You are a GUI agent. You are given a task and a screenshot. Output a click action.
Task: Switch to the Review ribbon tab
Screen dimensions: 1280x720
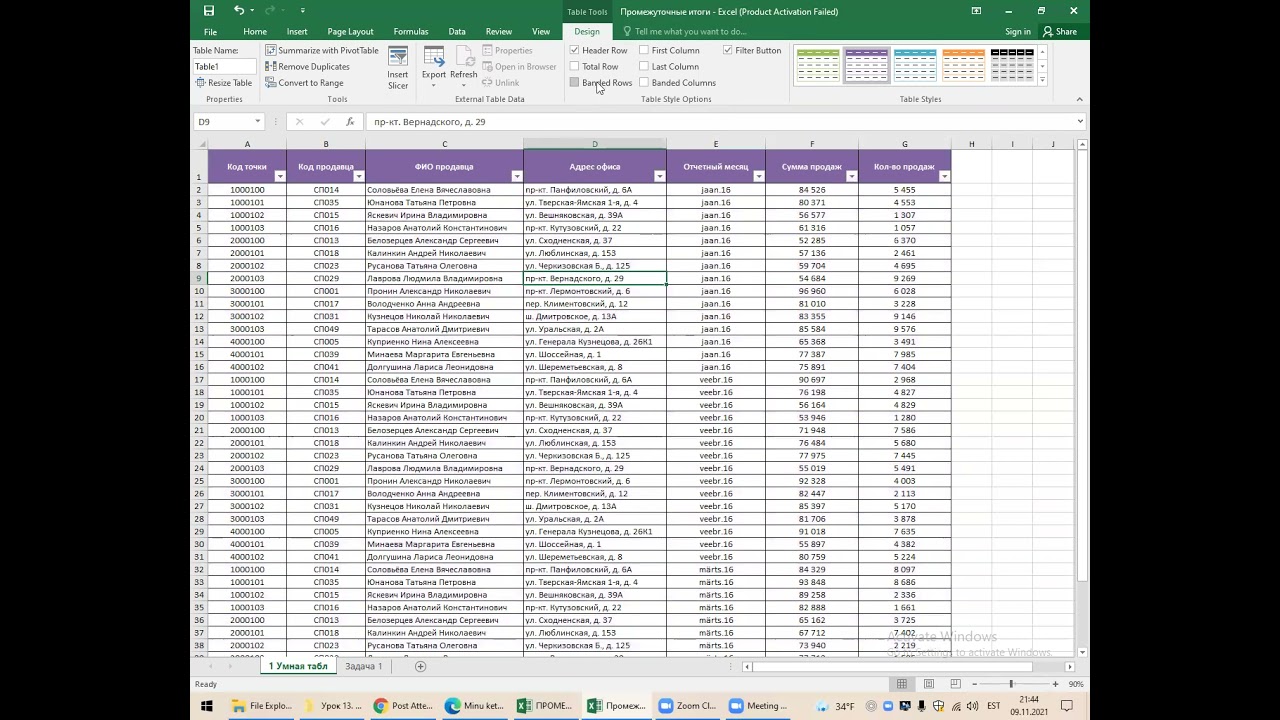(499, 32)
